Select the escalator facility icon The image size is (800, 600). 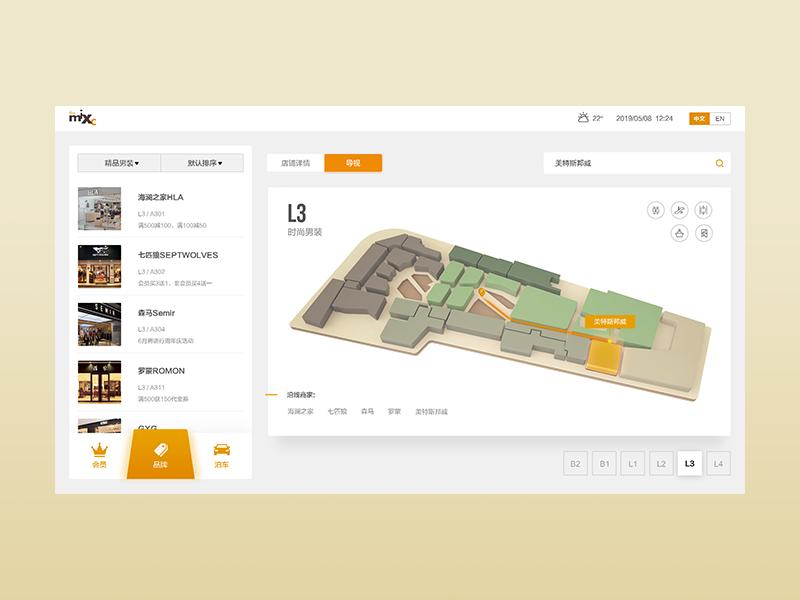(x=681, y=211)
